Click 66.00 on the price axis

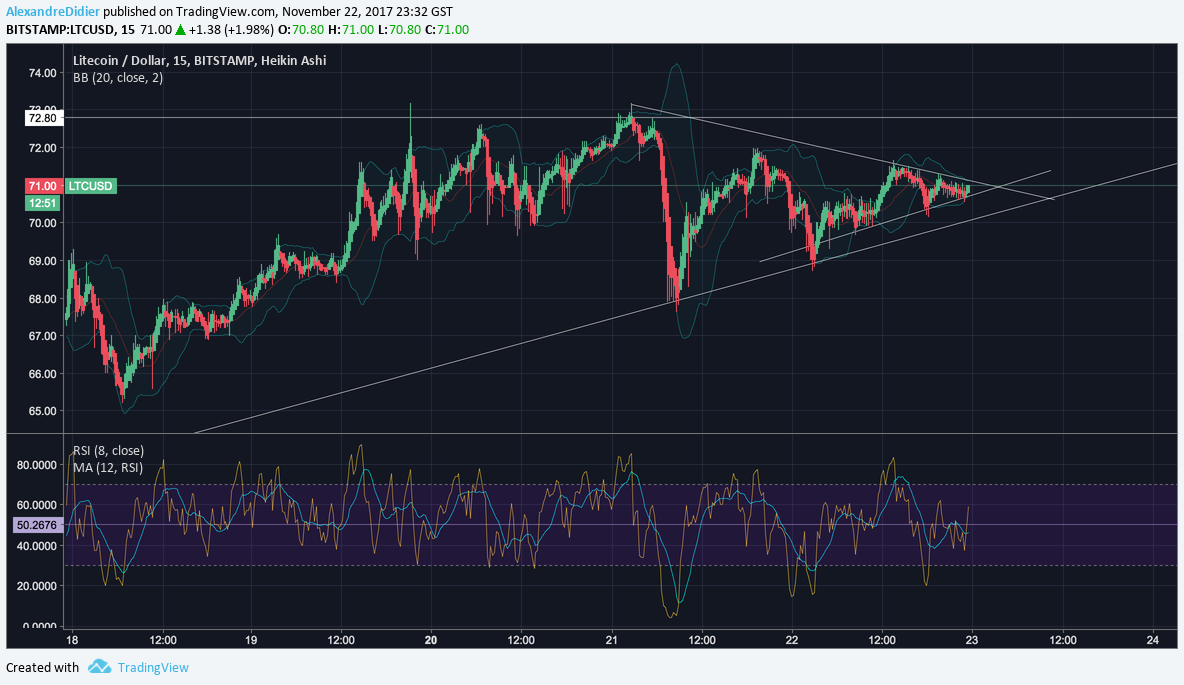[x=42, y=374]
